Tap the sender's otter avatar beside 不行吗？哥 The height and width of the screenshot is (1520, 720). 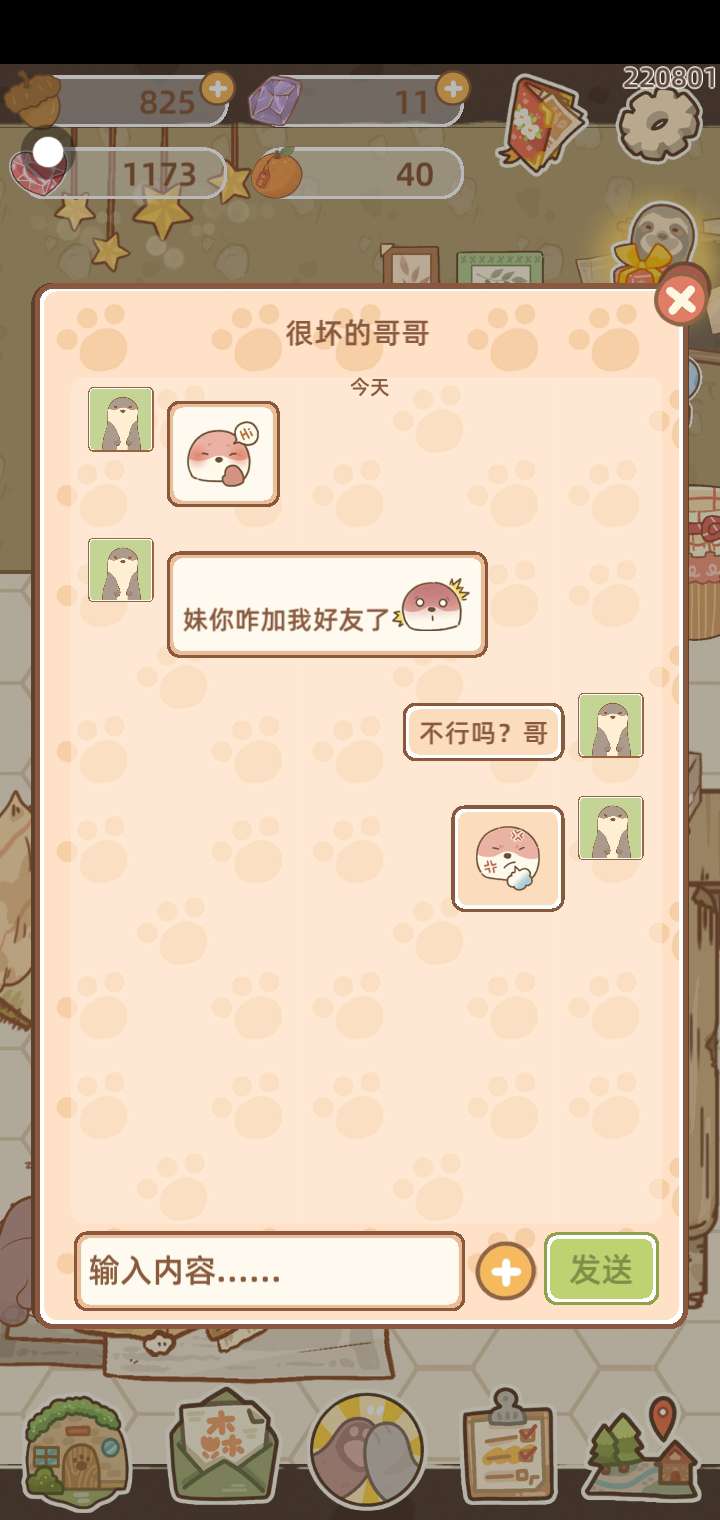click(611, 725)
